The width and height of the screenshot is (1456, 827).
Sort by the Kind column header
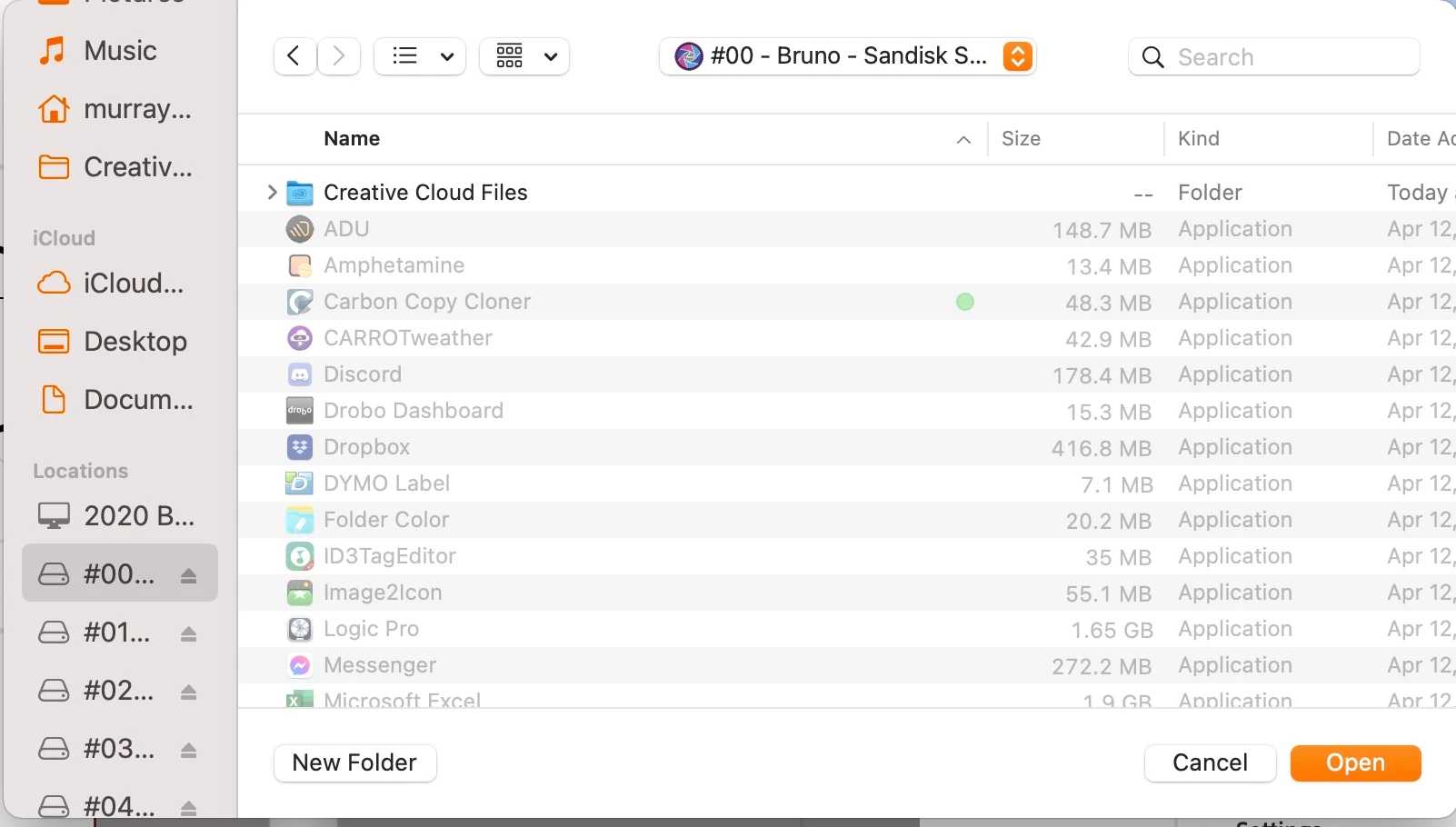coord(1199,138)
